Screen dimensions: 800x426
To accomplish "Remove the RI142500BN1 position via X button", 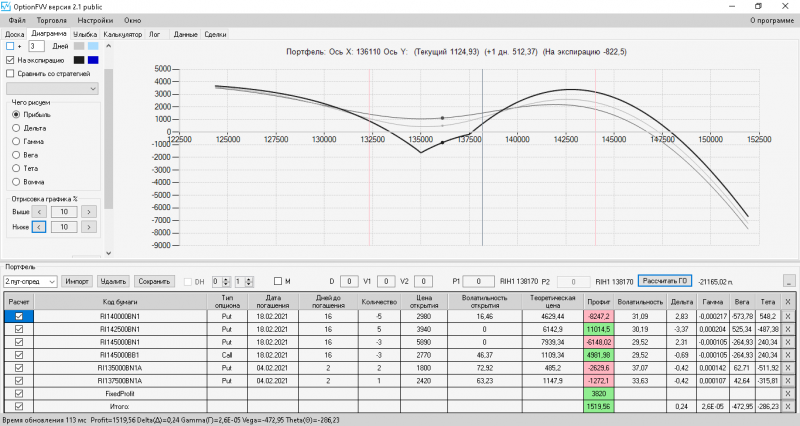I will [x=788, y=329].
